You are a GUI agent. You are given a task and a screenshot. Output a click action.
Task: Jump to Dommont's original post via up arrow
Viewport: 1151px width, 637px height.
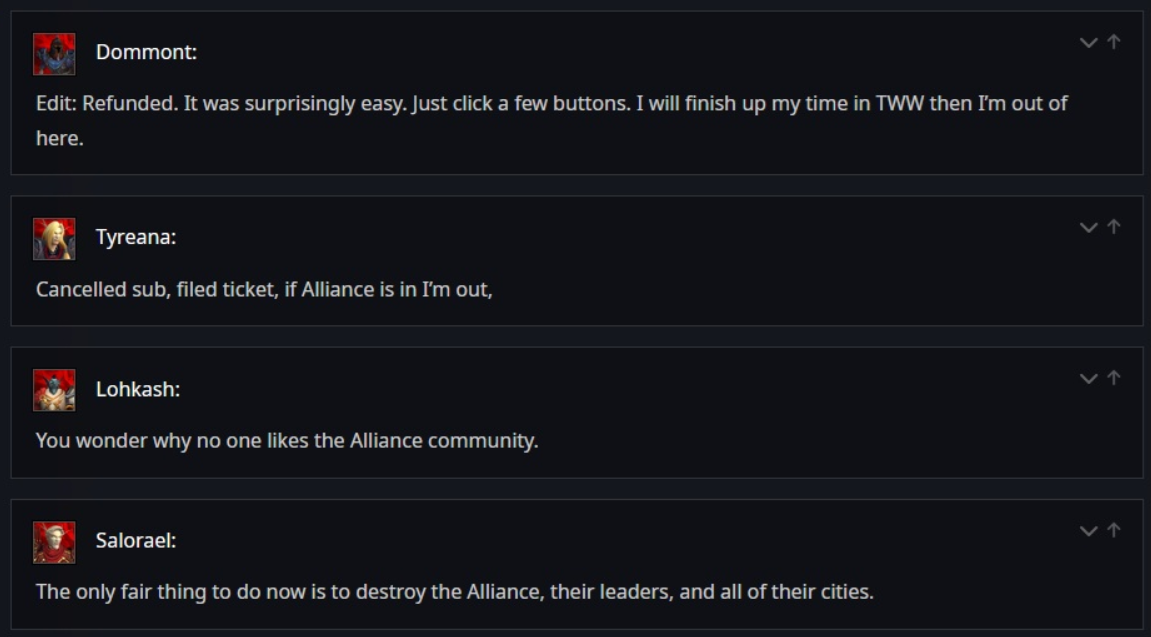pyautogui.click(x=1114, y=42)
